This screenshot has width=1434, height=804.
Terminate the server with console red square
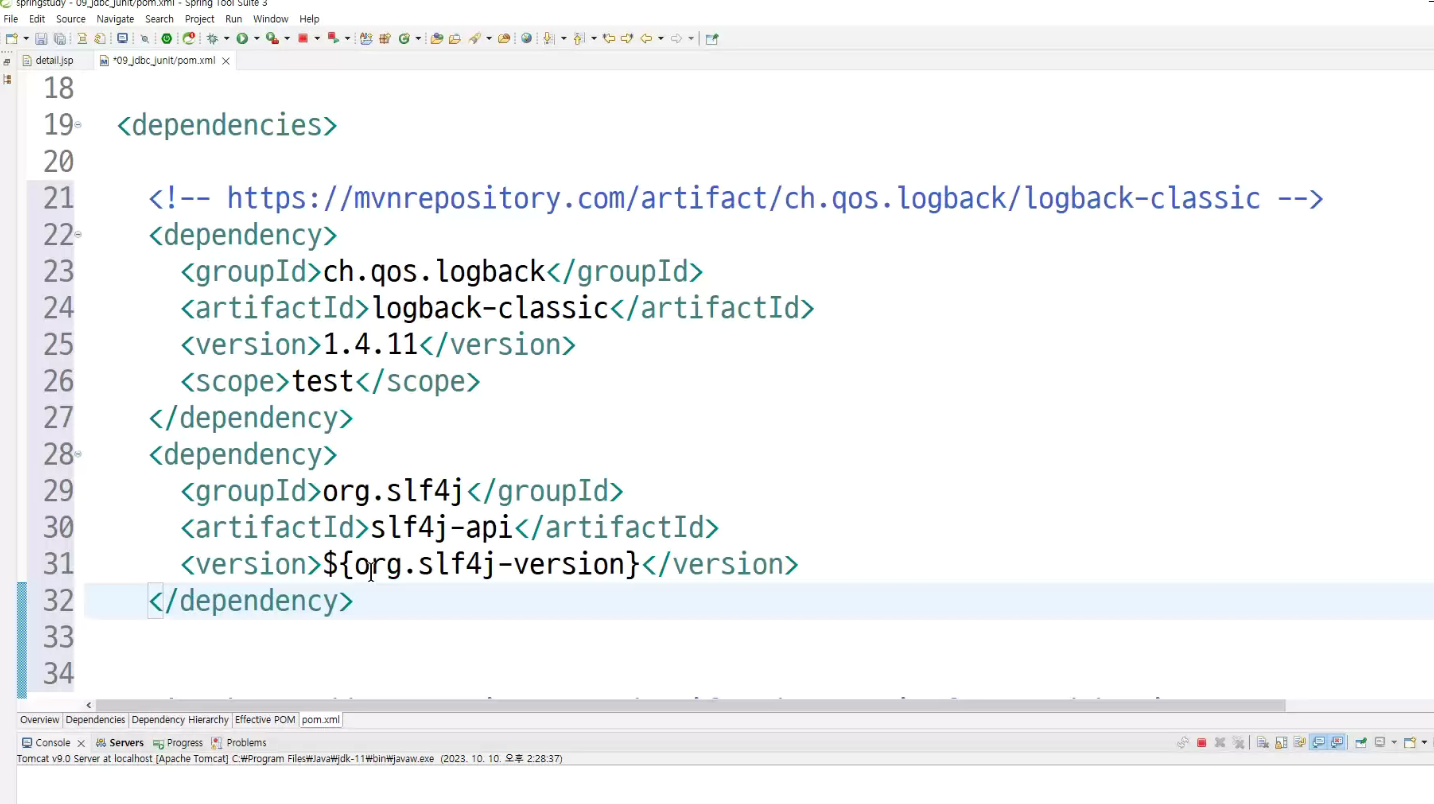[1201, 743]
